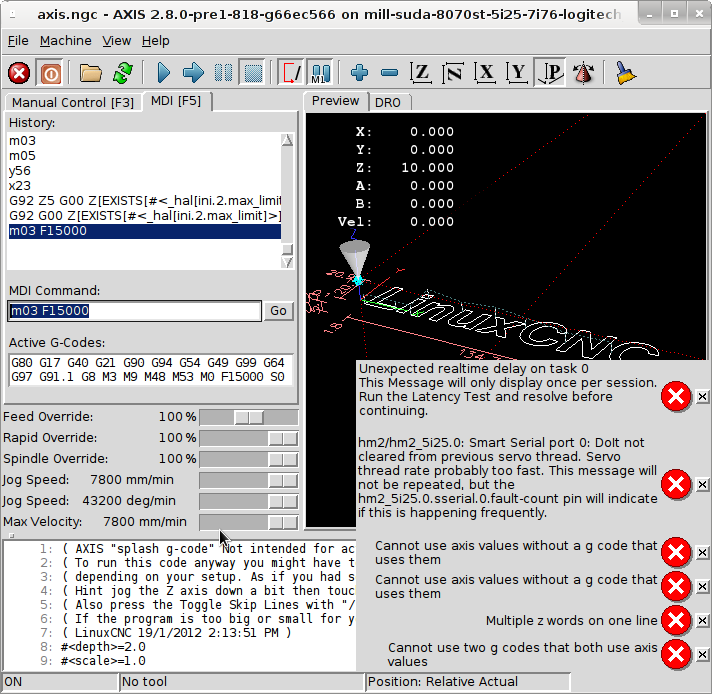Click the Active G-Codes display box

click(x=151, y=370)
